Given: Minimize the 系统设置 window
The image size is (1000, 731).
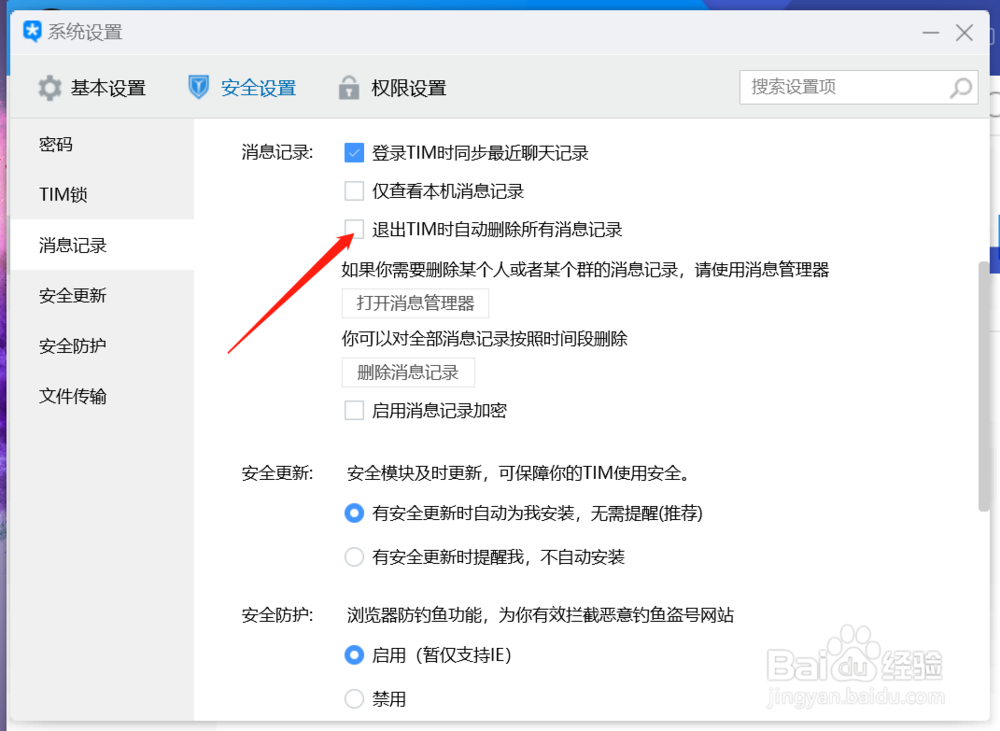Looking at the screenshot, I should (x=930, y=33).
